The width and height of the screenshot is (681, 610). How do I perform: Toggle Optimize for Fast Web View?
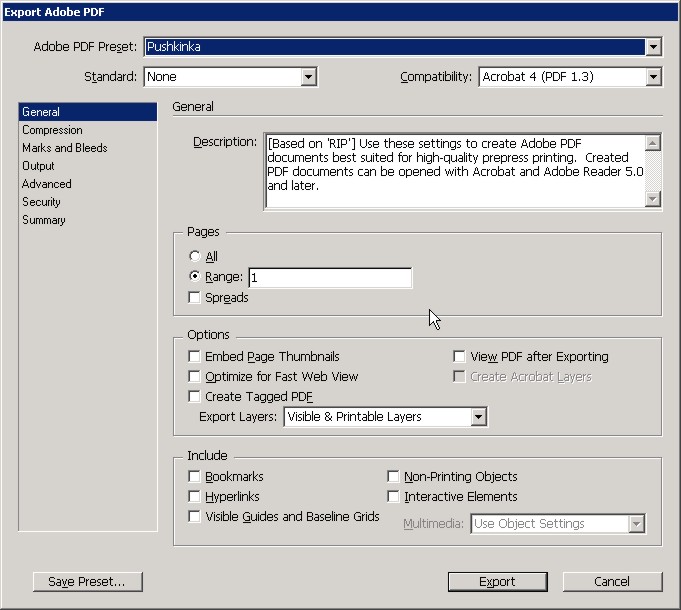coord(194,376)
